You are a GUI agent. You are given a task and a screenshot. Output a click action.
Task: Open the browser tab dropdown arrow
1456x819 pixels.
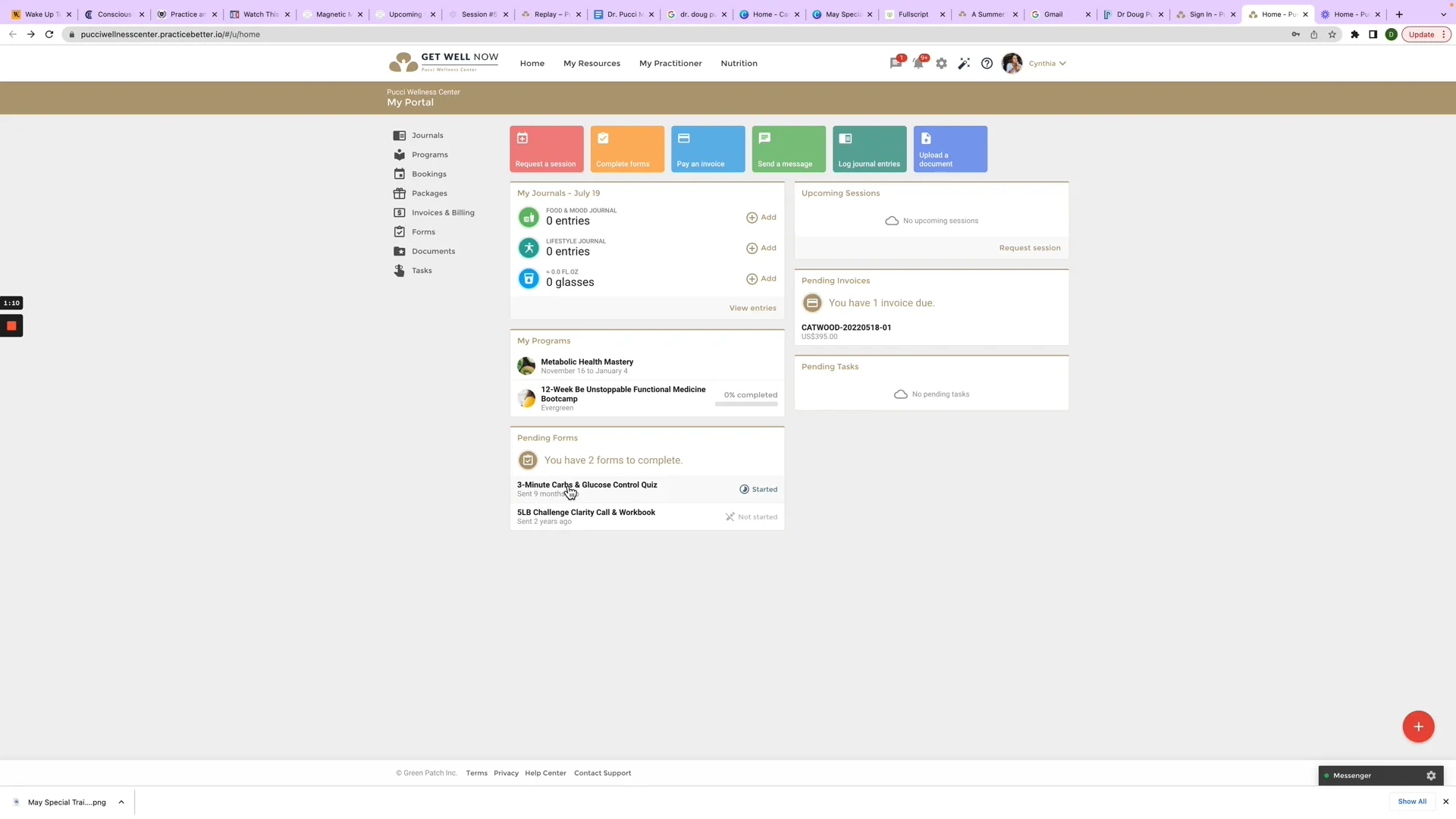click(1444, 14)
